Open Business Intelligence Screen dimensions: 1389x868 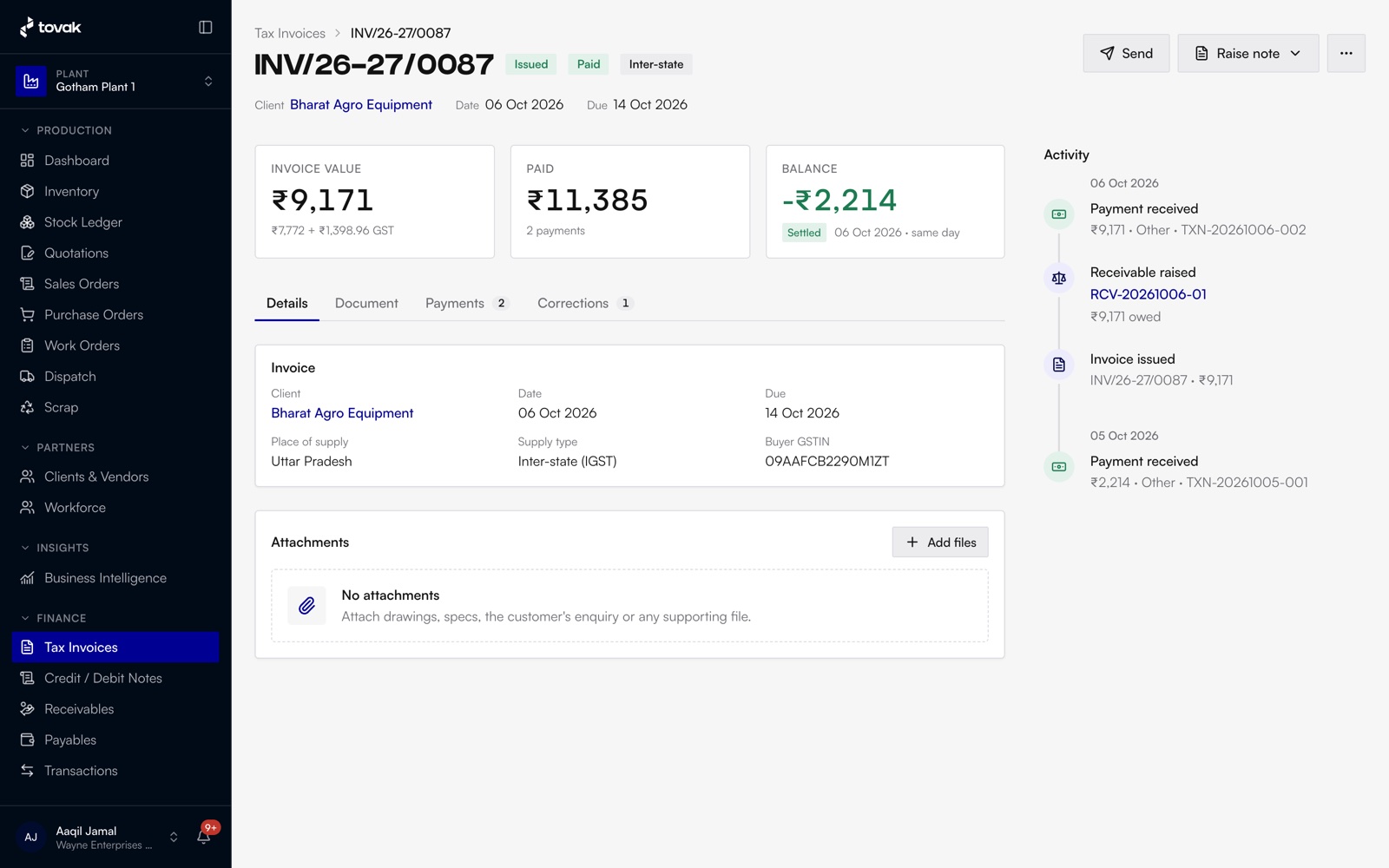(115, 578)
